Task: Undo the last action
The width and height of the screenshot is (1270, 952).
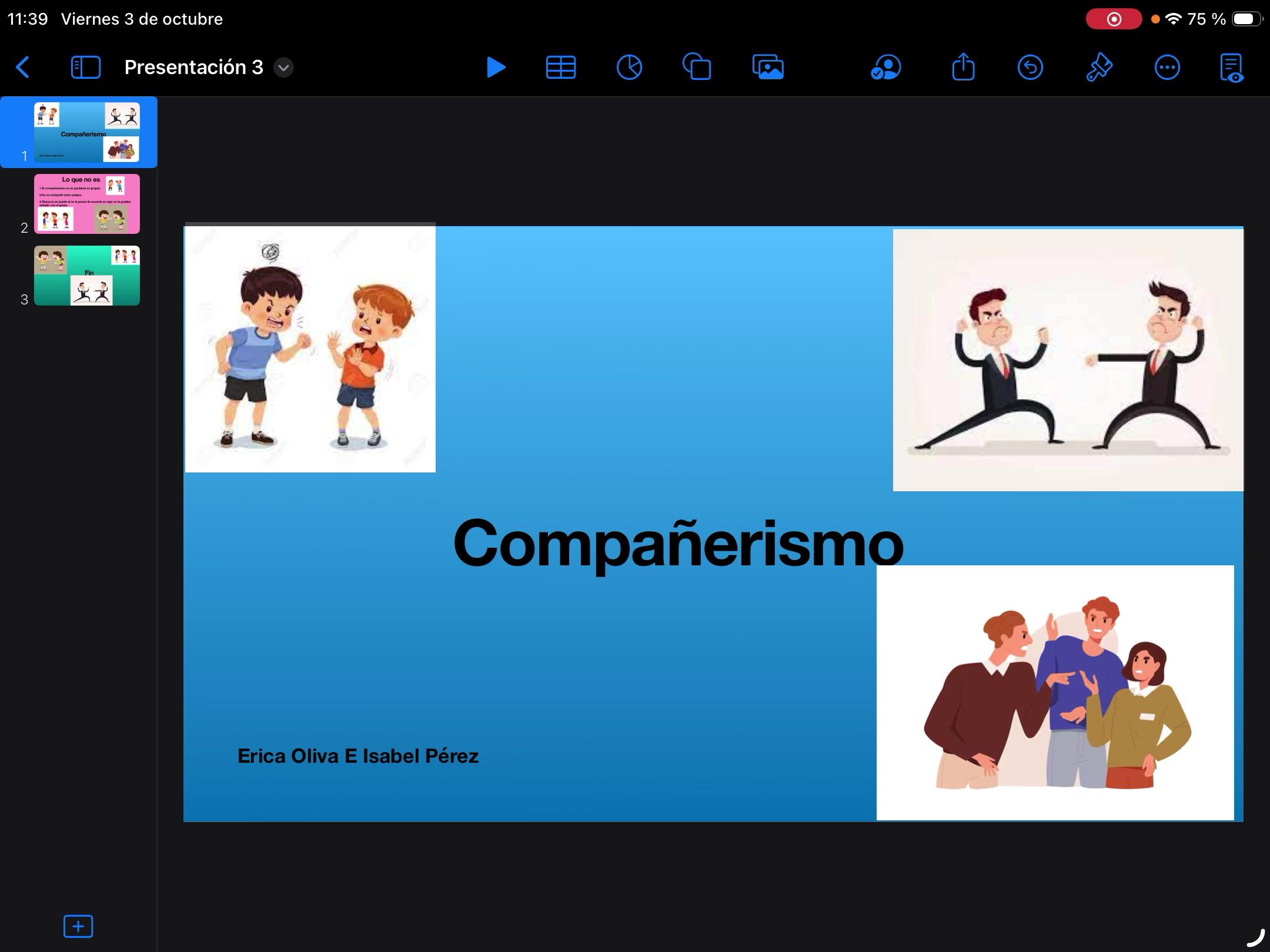Action: tap(1030, 68)
